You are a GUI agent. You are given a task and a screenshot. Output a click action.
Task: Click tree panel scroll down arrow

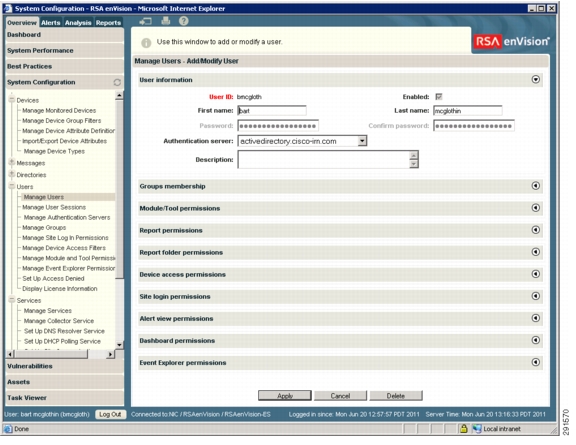pyautogui.click(x=119, y=345)
